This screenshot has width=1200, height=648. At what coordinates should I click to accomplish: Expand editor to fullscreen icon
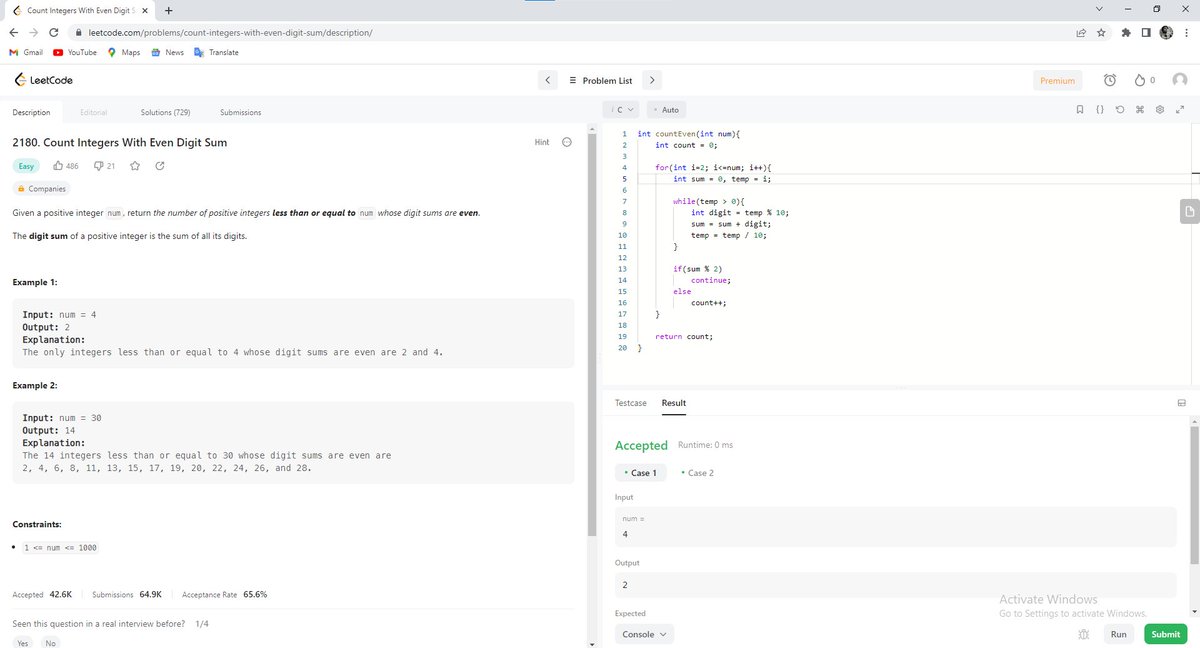1180,109
